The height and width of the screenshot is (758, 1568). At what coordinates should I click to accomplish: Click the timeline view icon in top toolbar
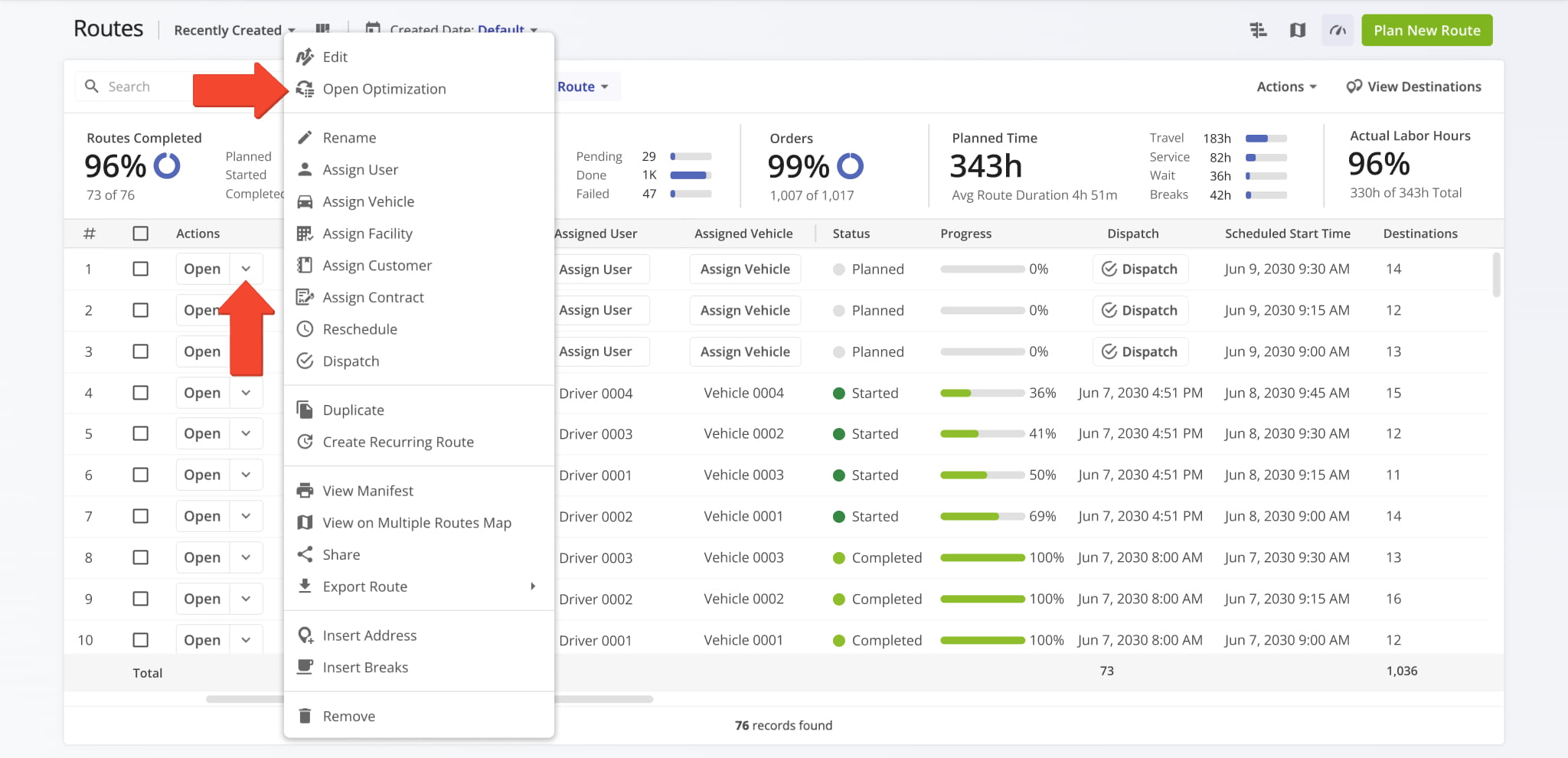point(1258,31)
